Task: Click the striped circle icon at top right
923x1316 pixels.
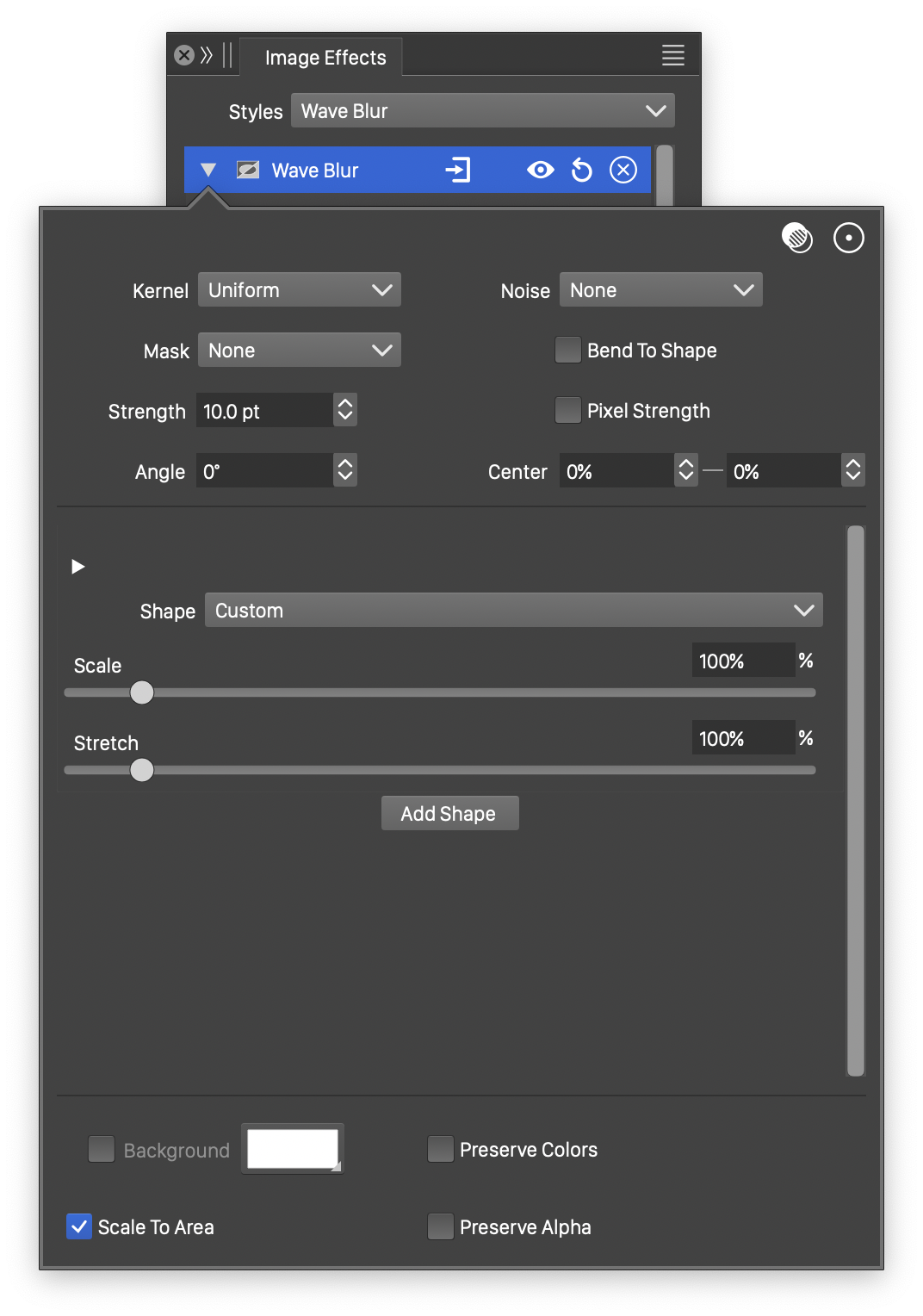Action: 797,238
